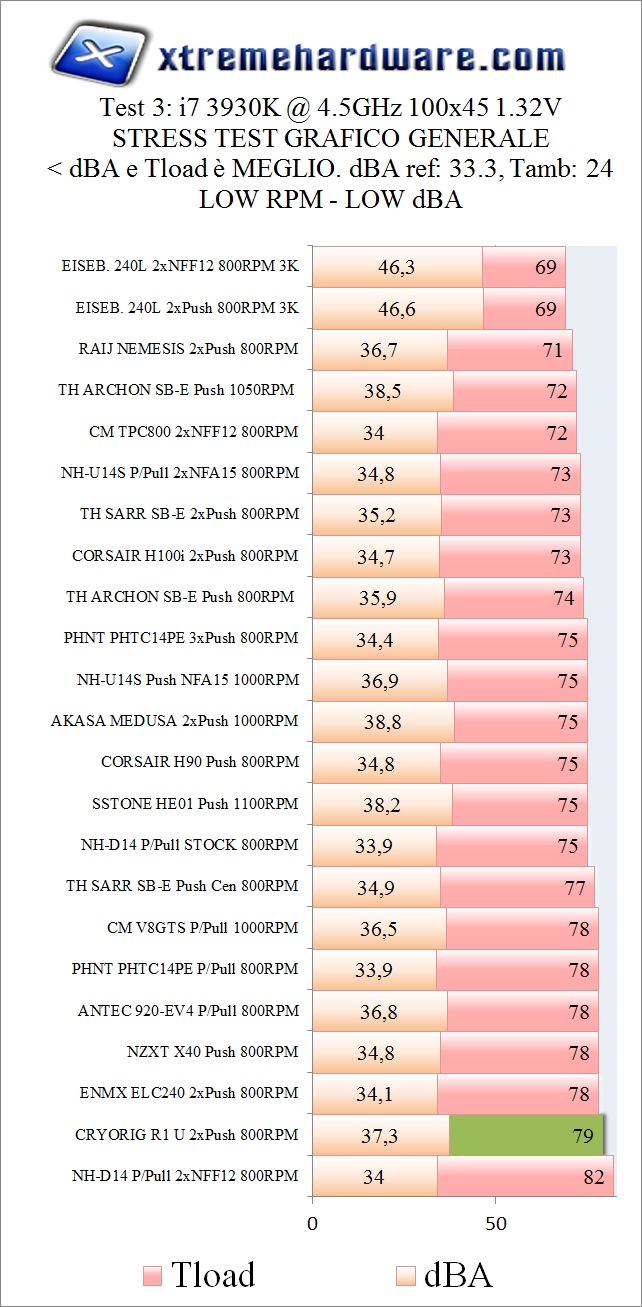Click the AKASA MEDUSA dBA value 38,8
The image size is (642, 1307).
pos(383,722)
